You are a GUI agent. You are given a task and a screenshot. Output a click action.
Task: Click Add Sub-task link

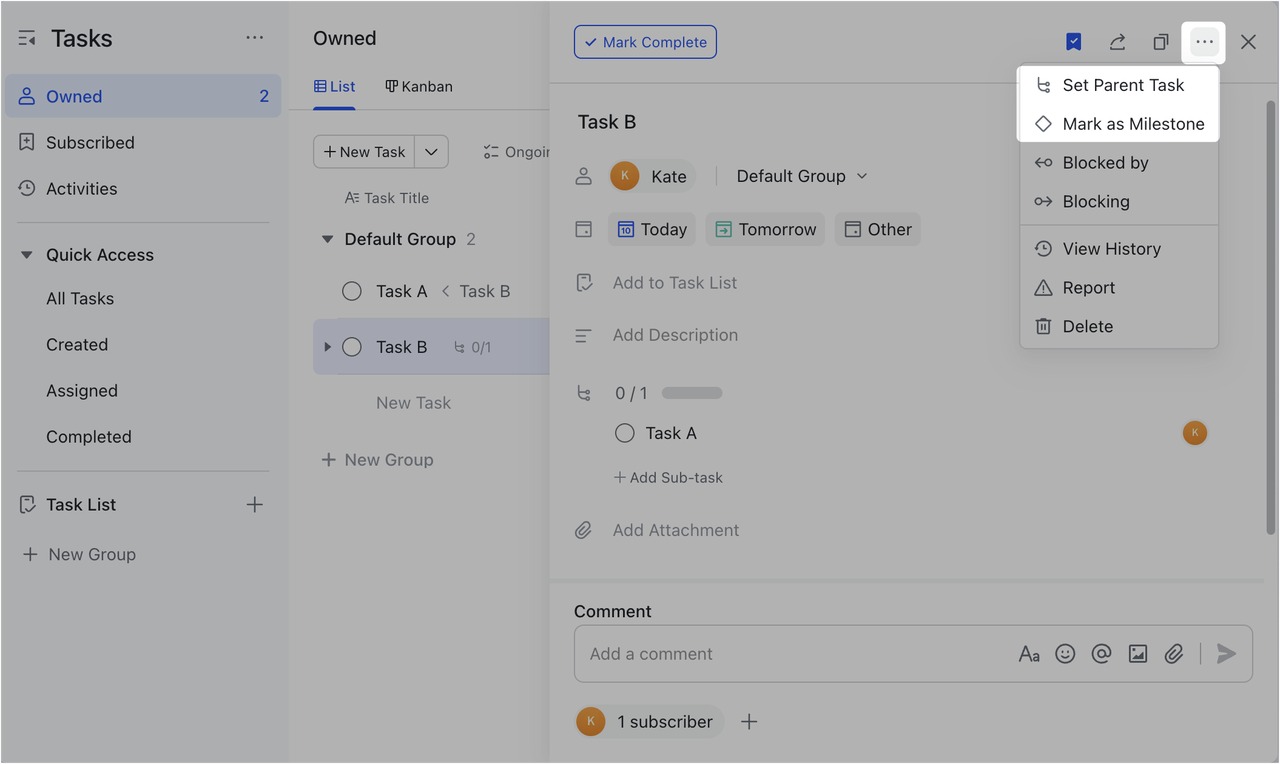pos(668,478)
